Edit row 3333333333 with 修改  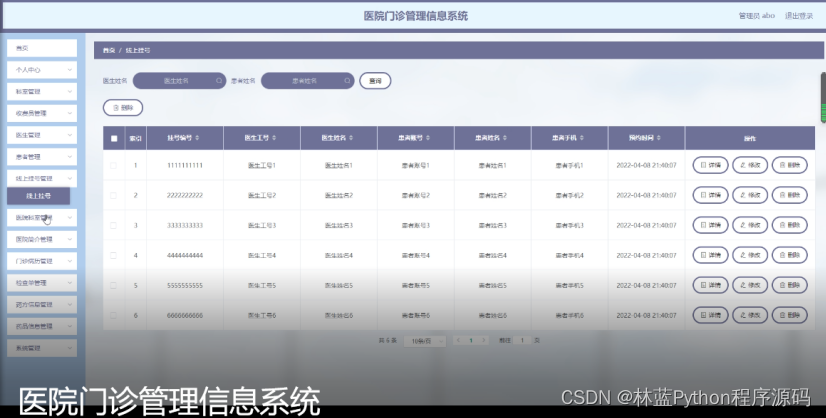[750, 226]
